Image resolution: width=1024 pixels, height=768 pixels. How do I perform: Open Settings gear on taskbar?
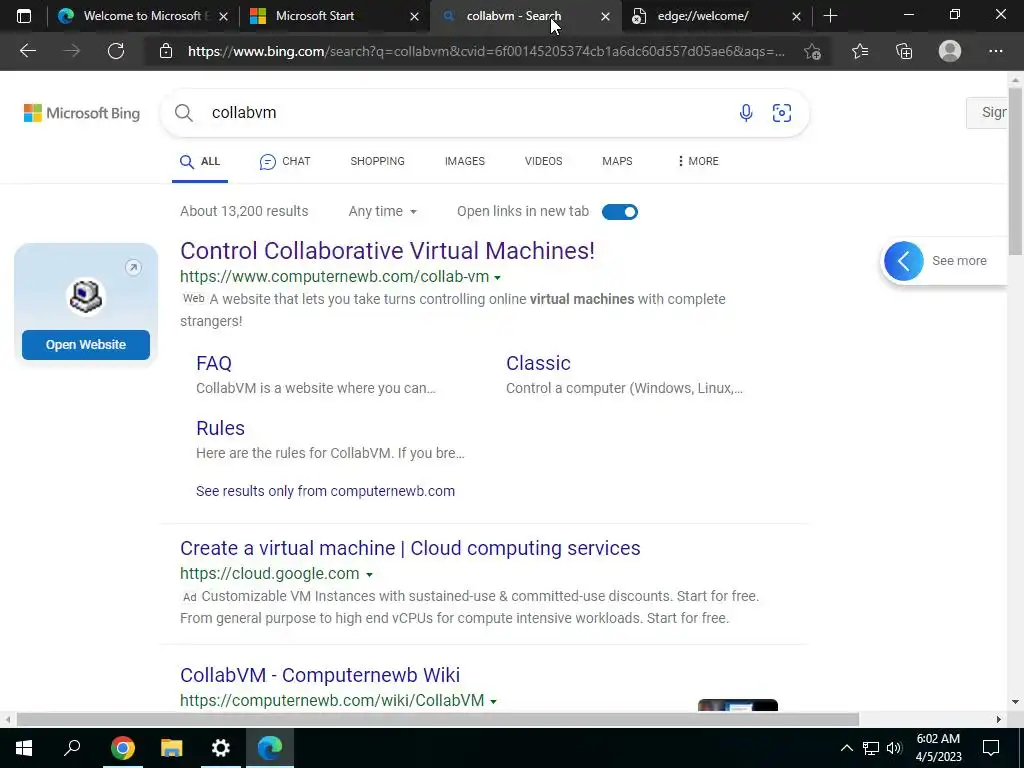(221, 748)
